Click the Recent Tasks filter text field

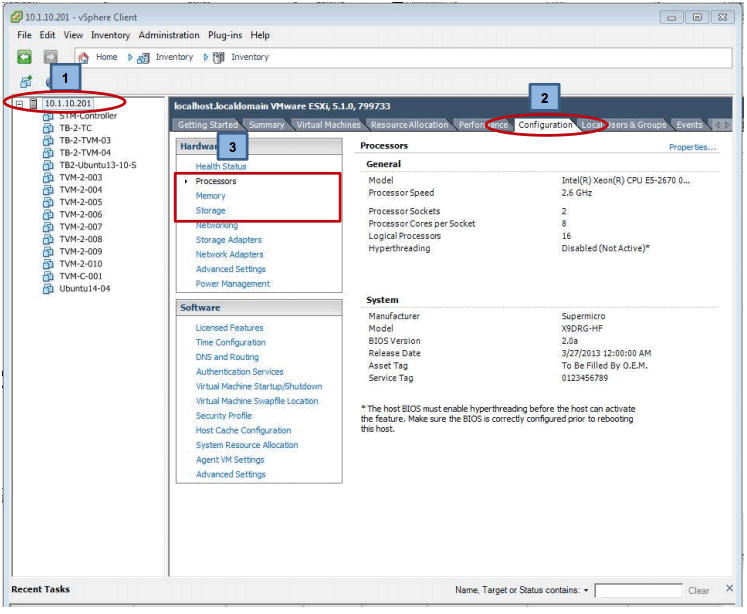tap(638, 591)
